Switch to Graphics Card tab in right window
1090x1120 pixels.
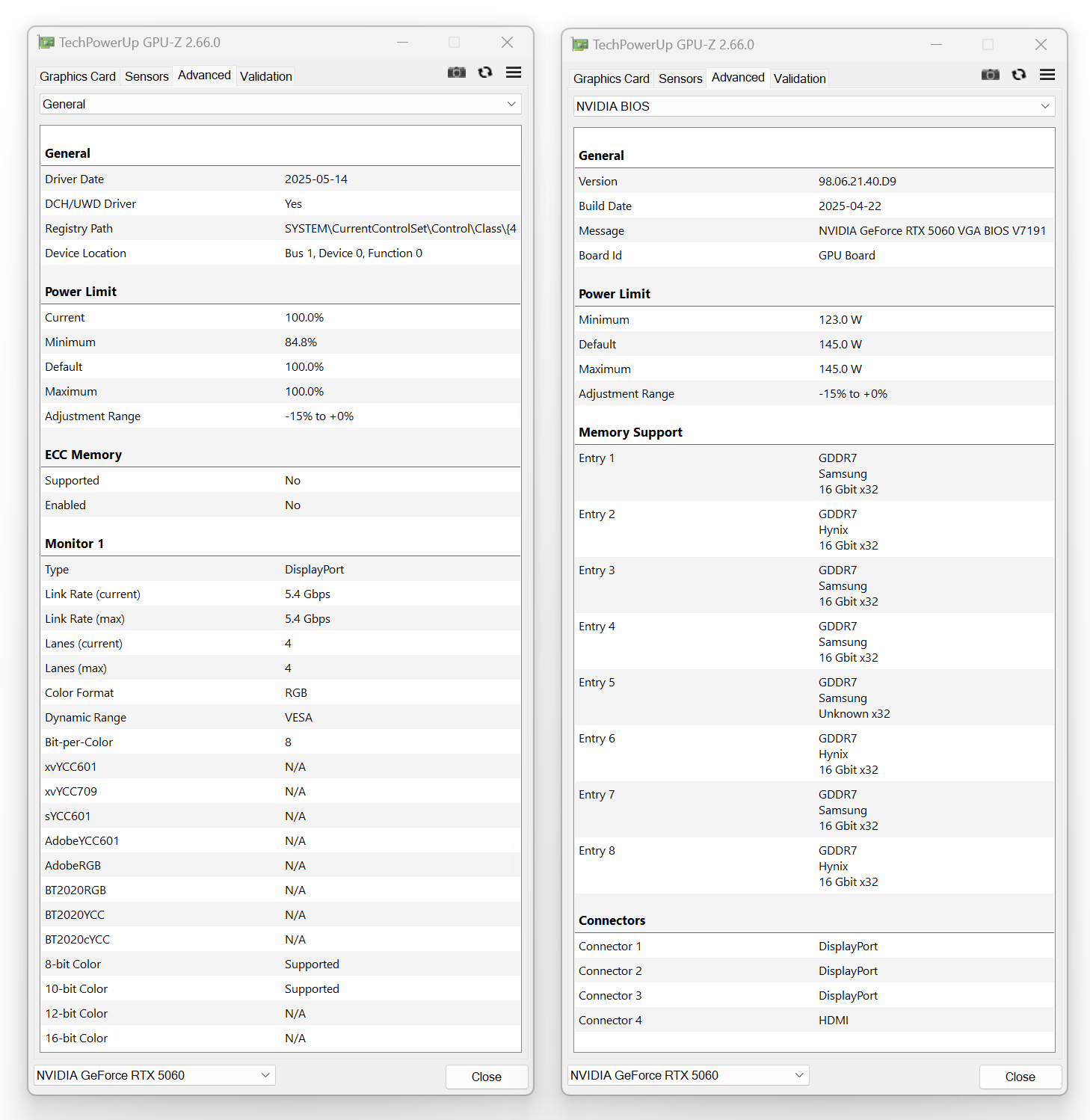pyautogui.click(x=612, y=79)
